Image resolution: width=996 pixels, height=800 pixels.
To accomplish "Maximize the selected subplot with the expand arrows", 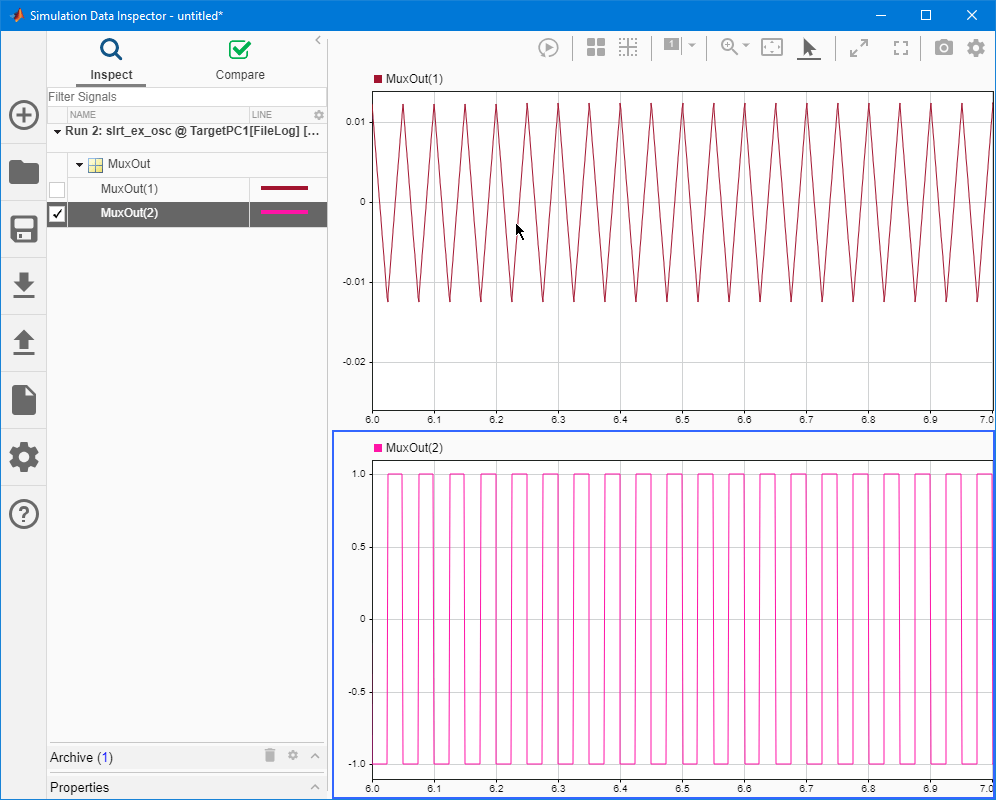I will click(x=857, y=47).
